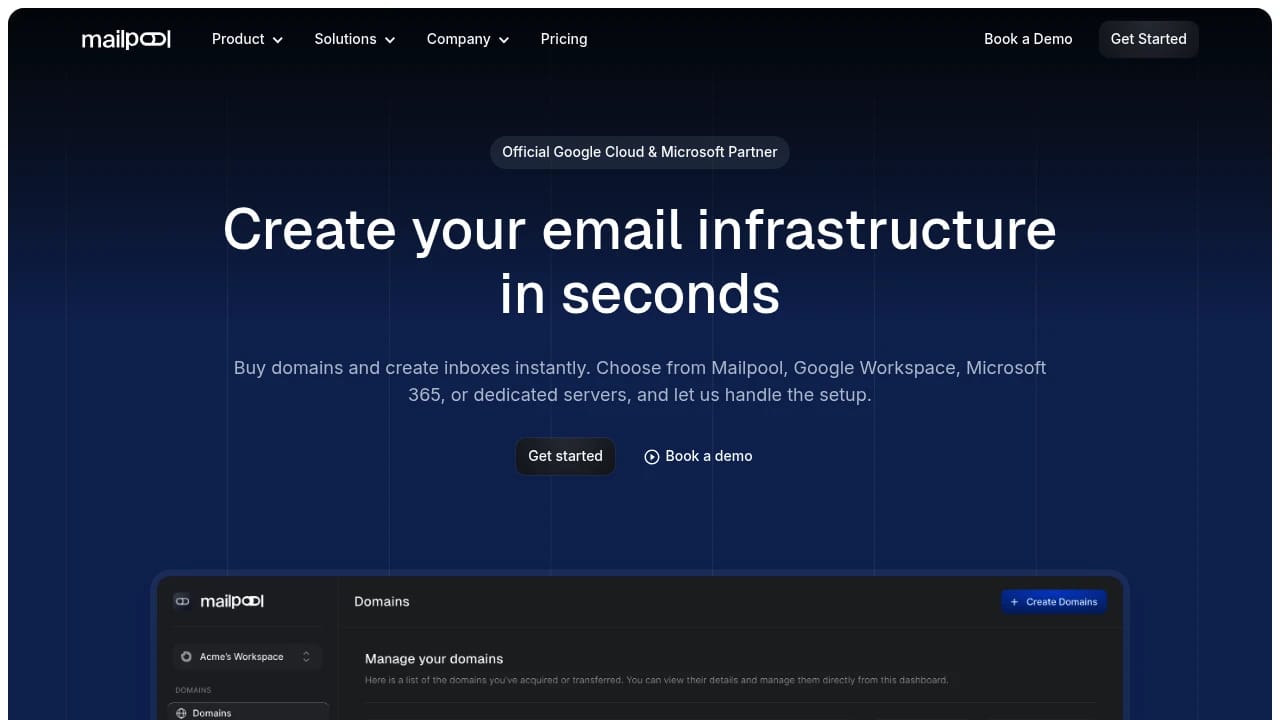Click the Acme's Workspace avatar icon

pos(186,657)
